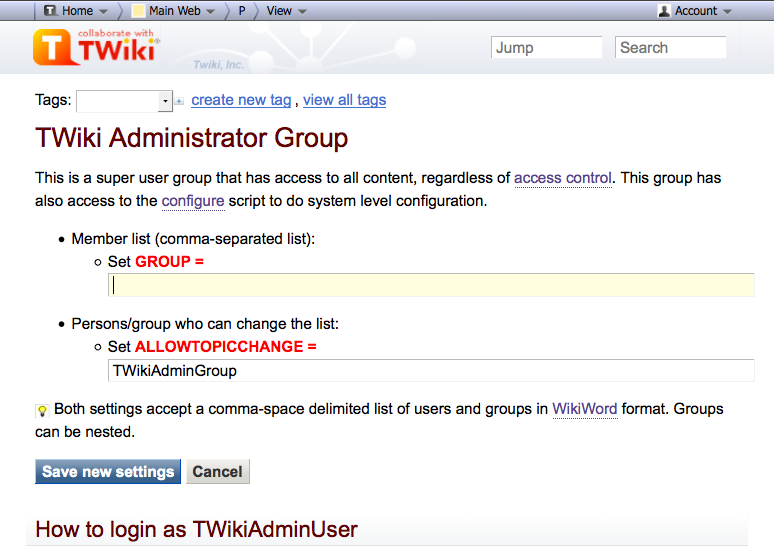The height and width of the screenshot is (557, 774).
Task: Open the View menu in breadcrumb bar
Action: (286, 11)
